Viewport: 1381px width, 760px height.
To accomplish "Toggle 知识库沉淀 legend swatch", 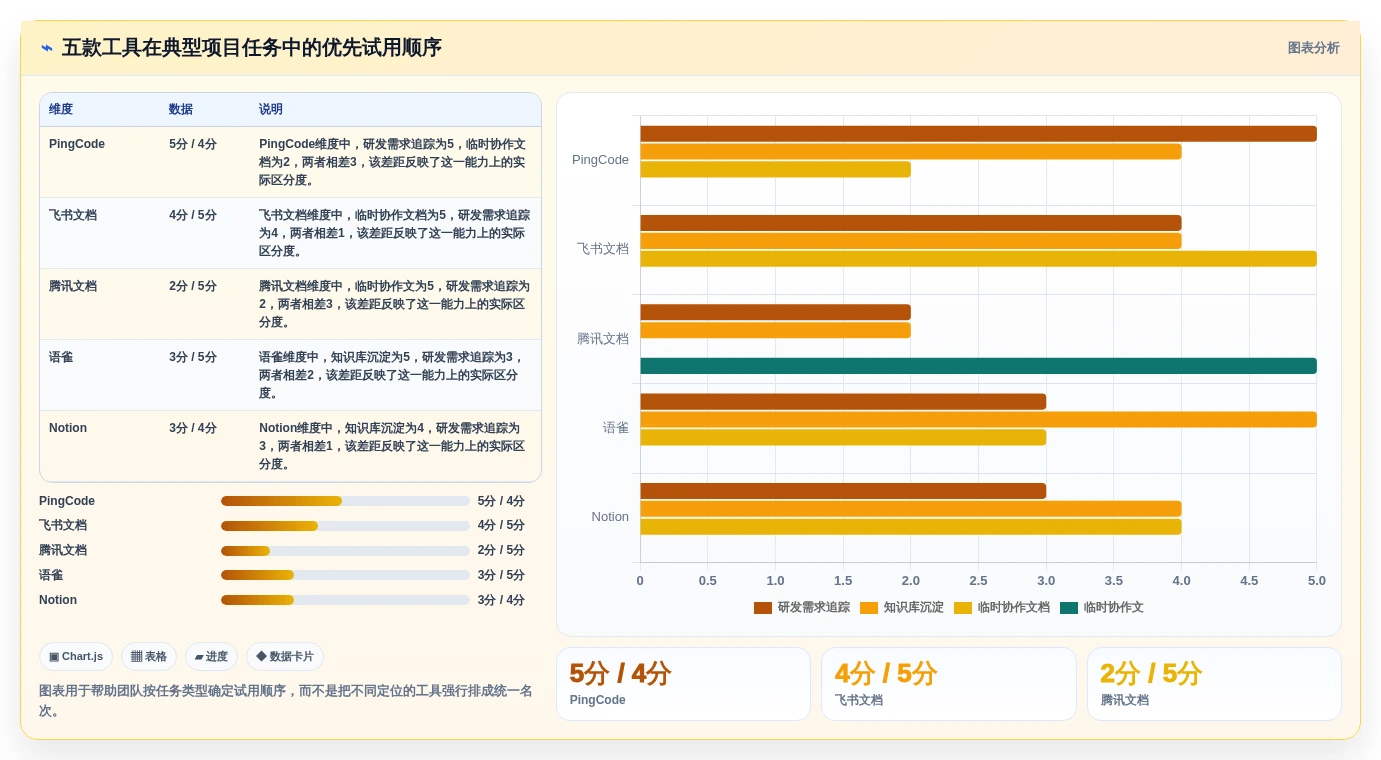I will coord(869,607).
